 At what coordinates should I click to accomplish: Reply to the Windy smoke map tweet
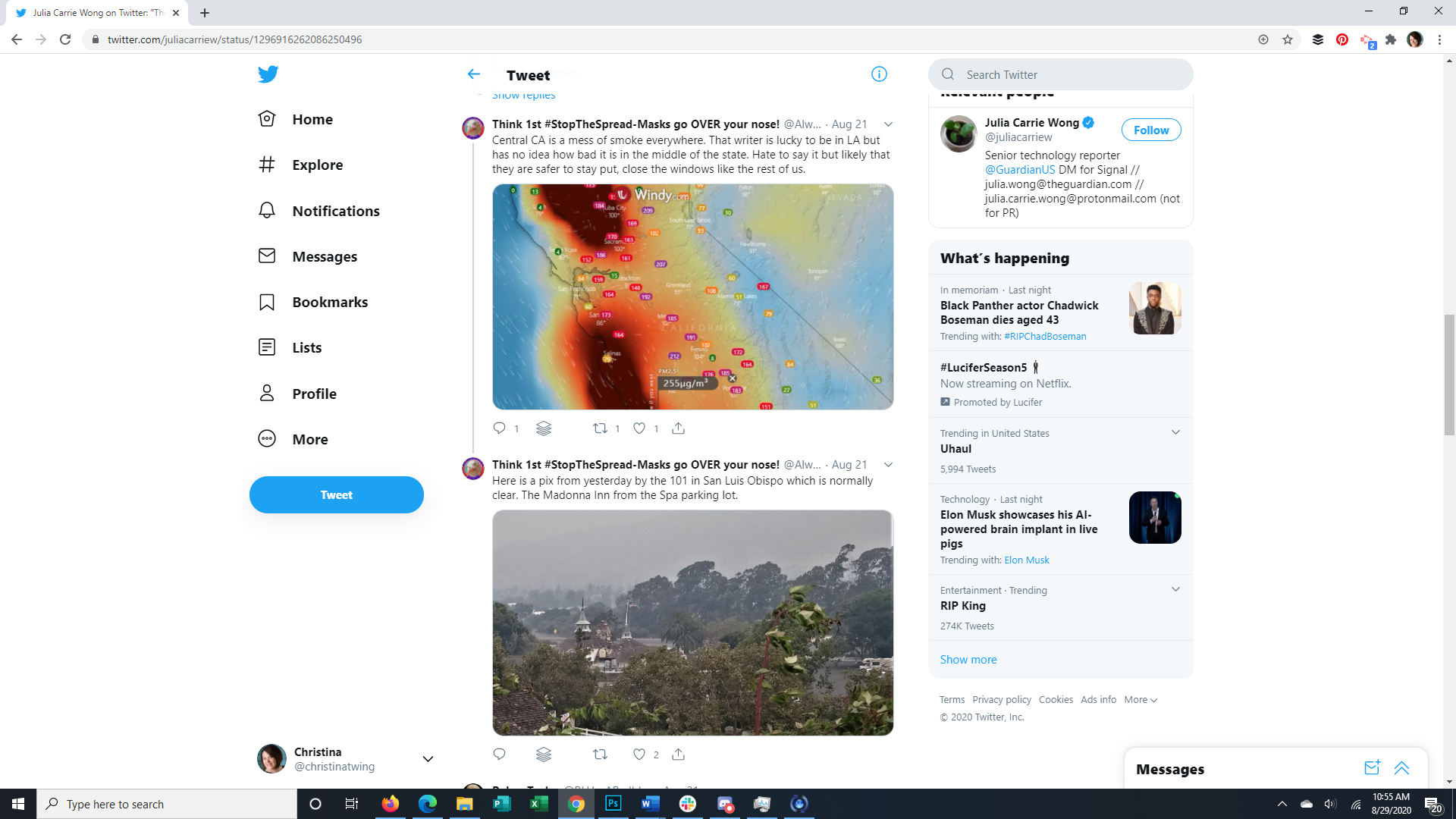[499, 428]
